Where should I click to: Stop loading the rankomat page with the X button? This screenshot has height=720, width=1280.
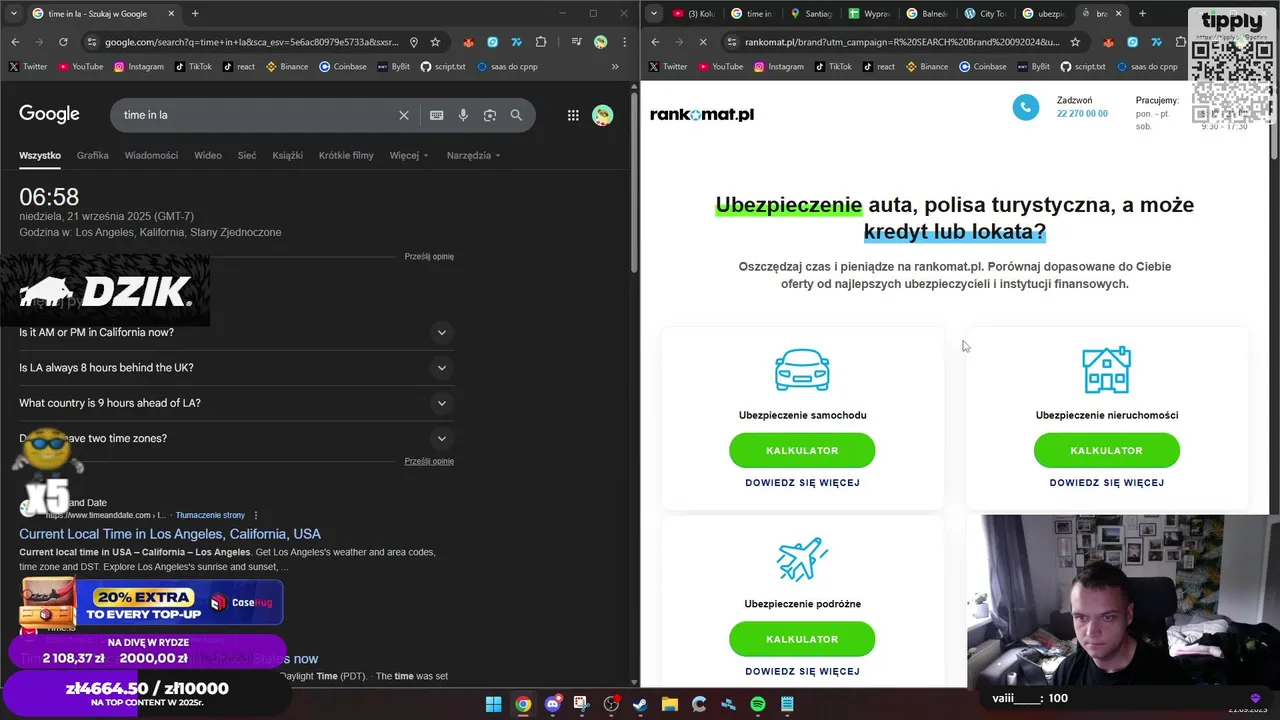(703, 42)
